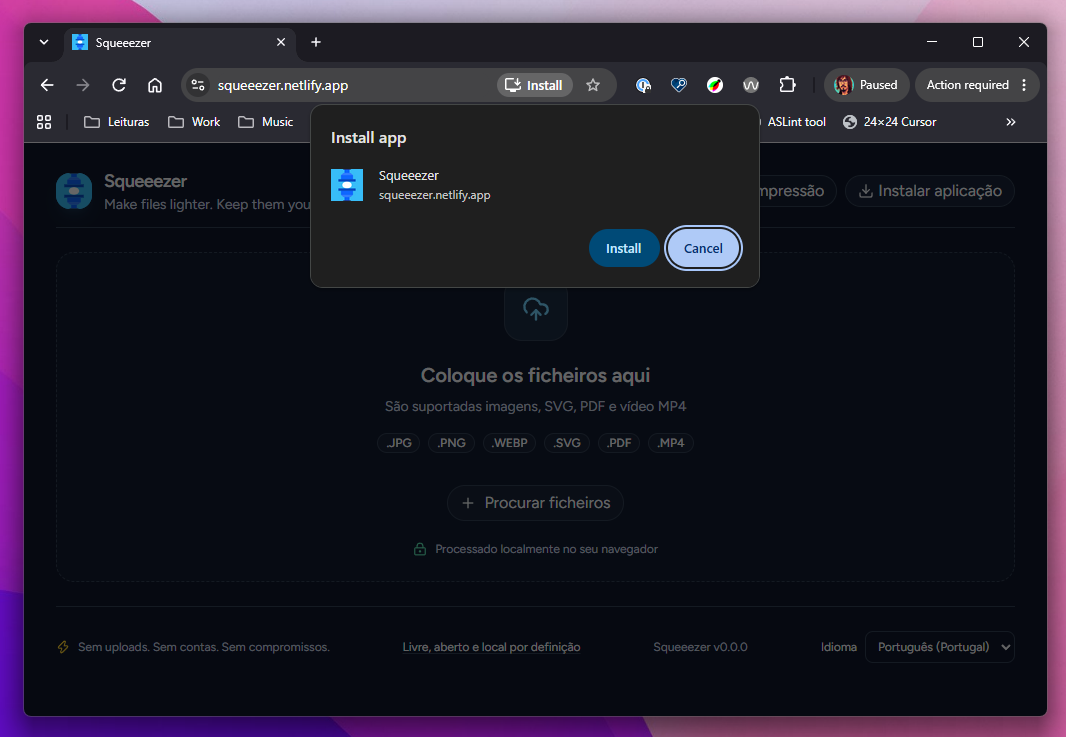
Task: Open the heart-shaped extension icon
Action: click(678, 85)
